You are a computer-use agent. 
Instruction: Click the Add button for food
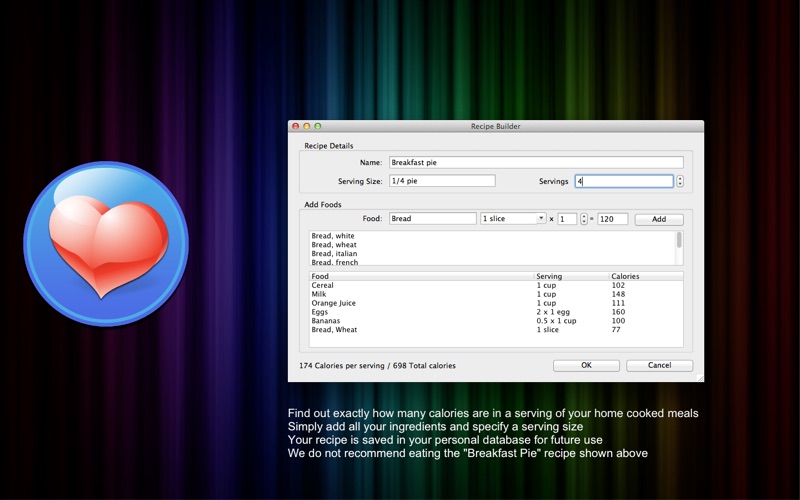pos(659,219)
